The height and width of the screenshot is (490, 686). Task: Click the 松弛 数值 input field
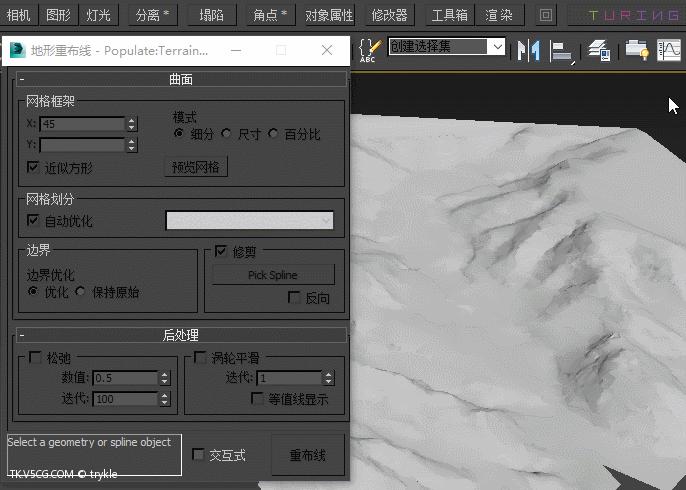point(125,378)
